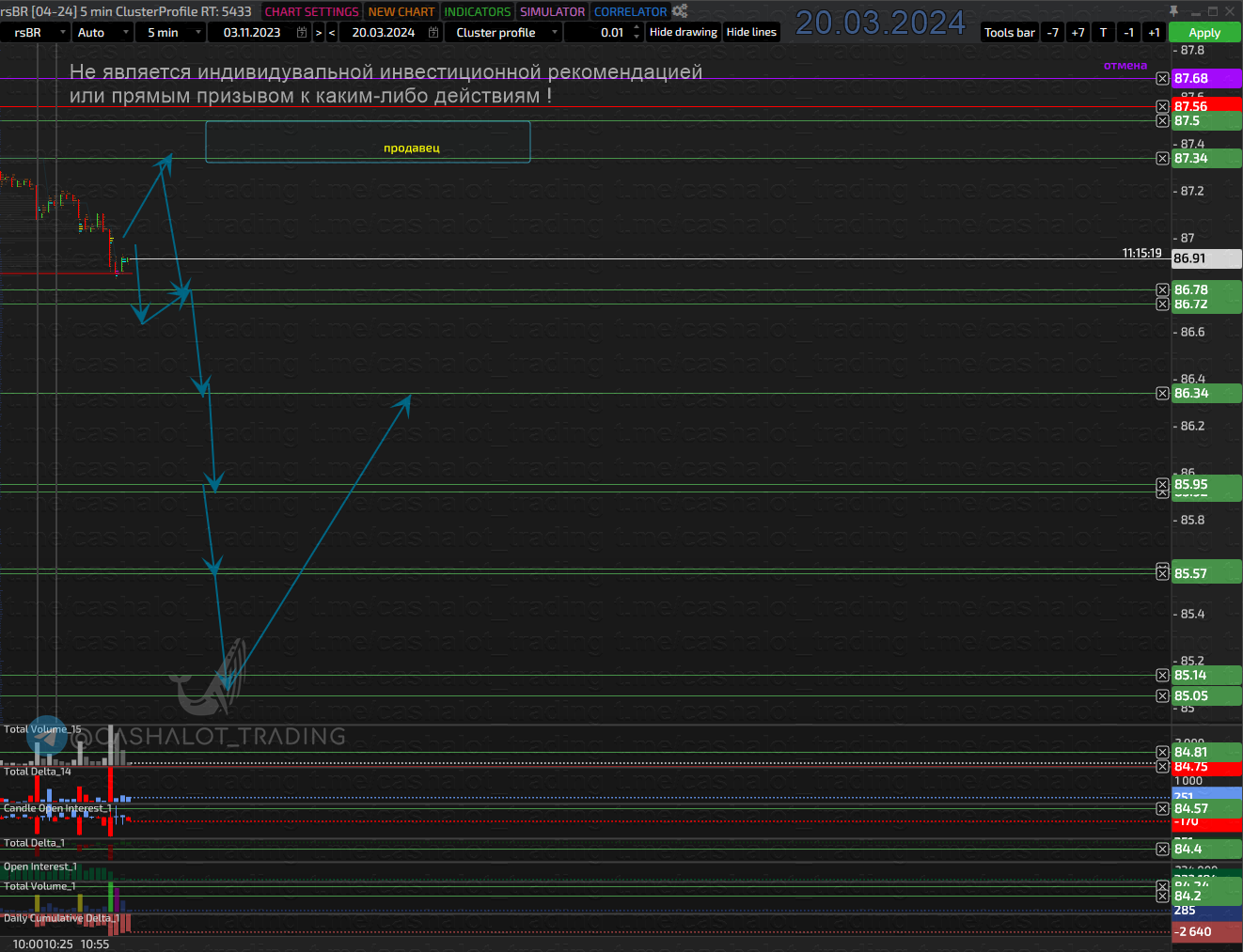This screenshot has width=1243, height=952.
Task: Click the pin window icon
Action: 1173,11
